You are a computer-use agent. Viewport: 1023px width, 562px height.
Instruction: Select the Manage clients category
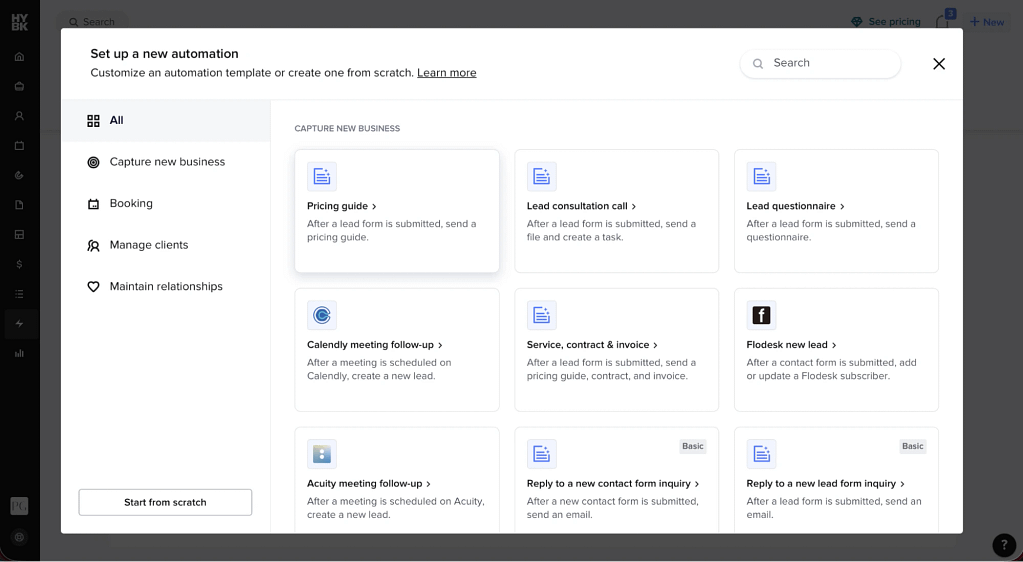[x=166, y=245]
